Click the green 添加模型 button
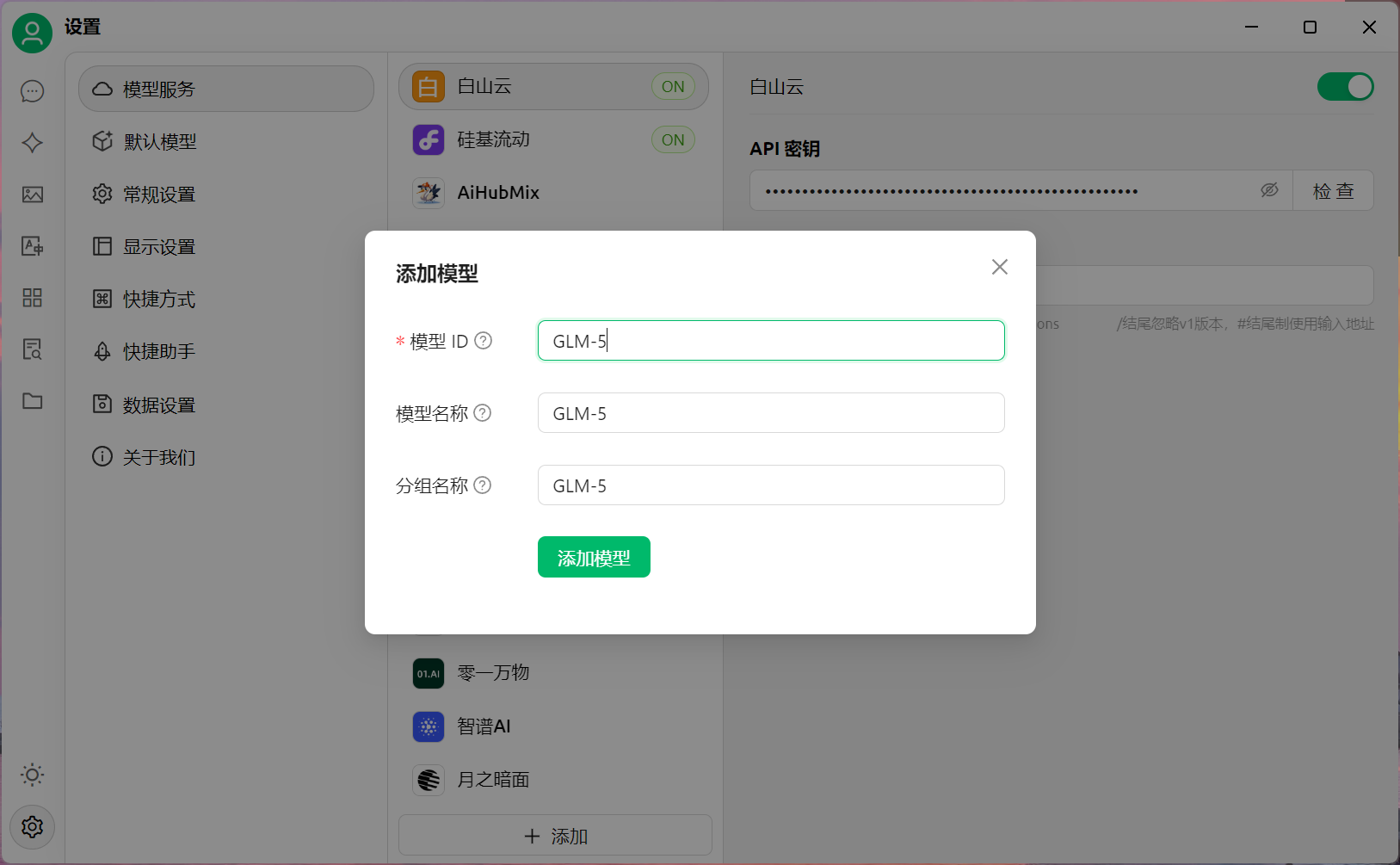1400x865 pixels. click(594, 557)
